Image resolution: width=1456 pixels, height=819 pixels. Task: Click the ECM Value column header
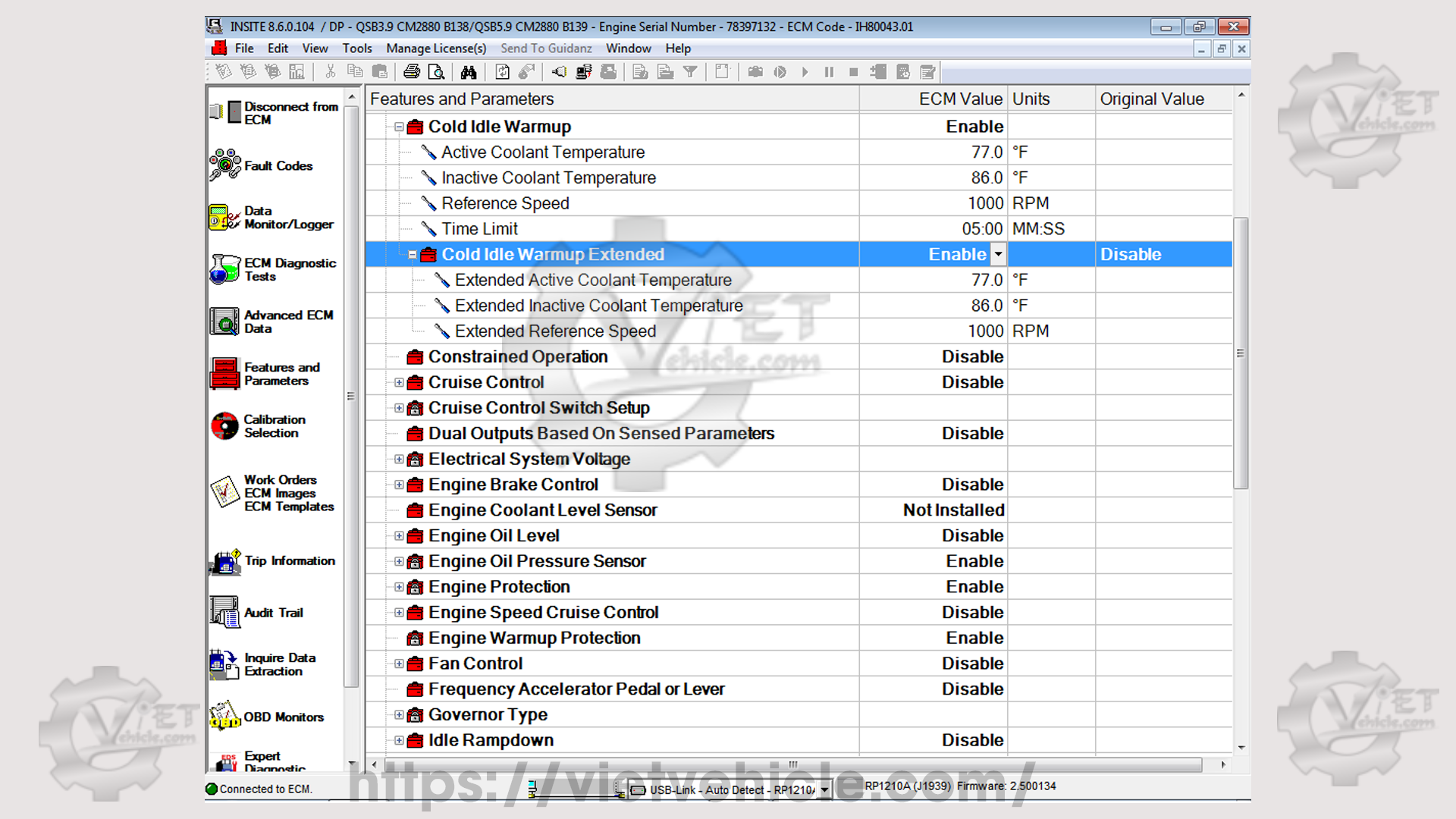pyautogui.click(x=960, y=99)
